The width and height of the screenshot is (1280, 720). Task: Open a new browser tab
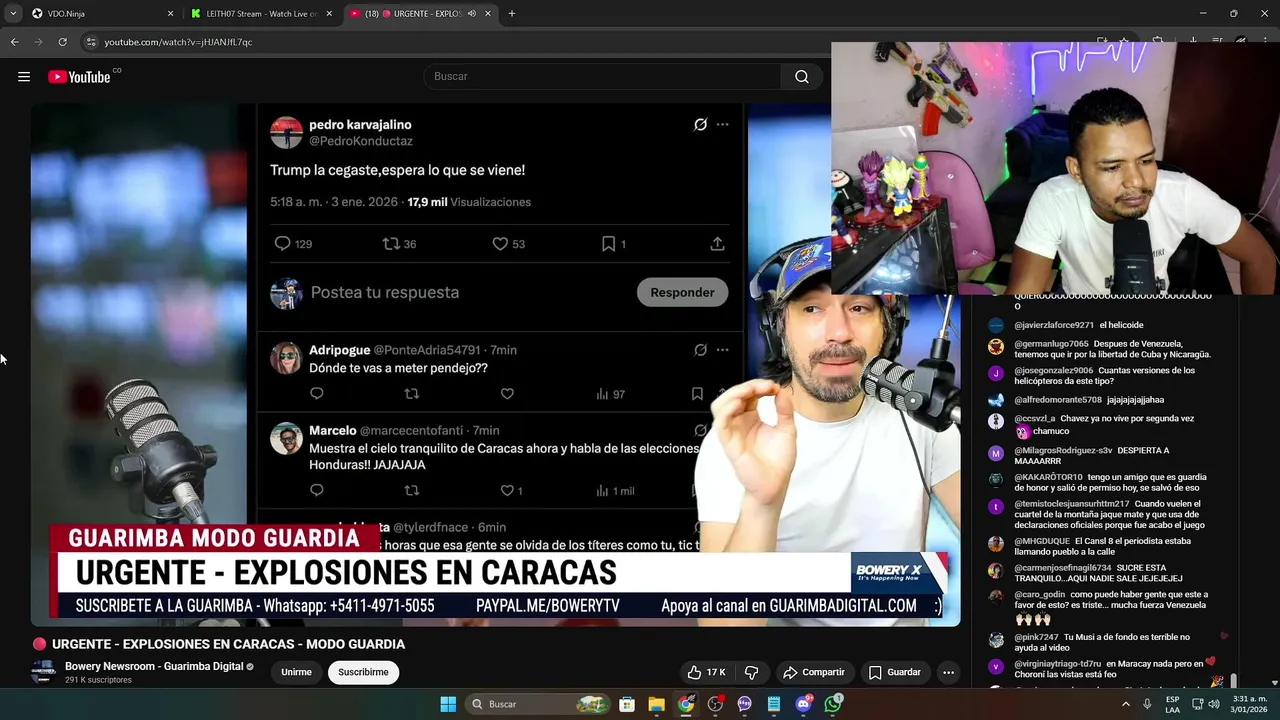(x=512, y=14)
